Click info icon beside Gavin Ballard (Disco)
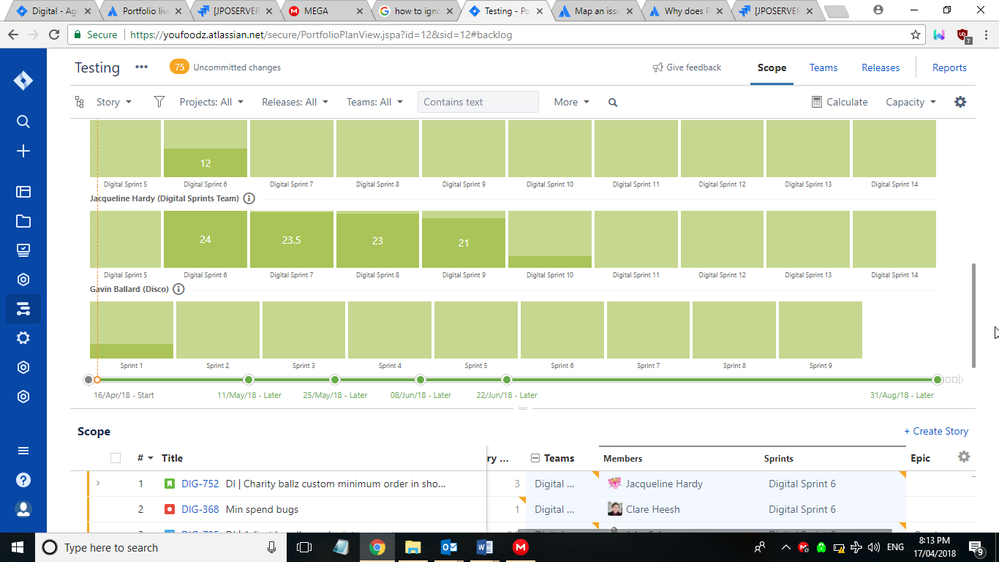This screenshot has width=999, height=562. [x=179, y=289]
